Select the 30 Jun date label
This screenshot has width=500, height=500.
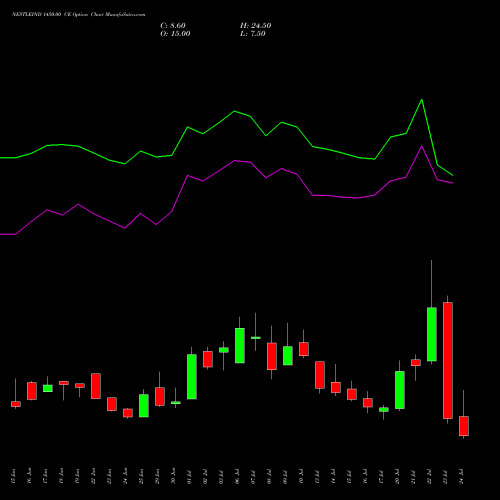coord(174,476)
